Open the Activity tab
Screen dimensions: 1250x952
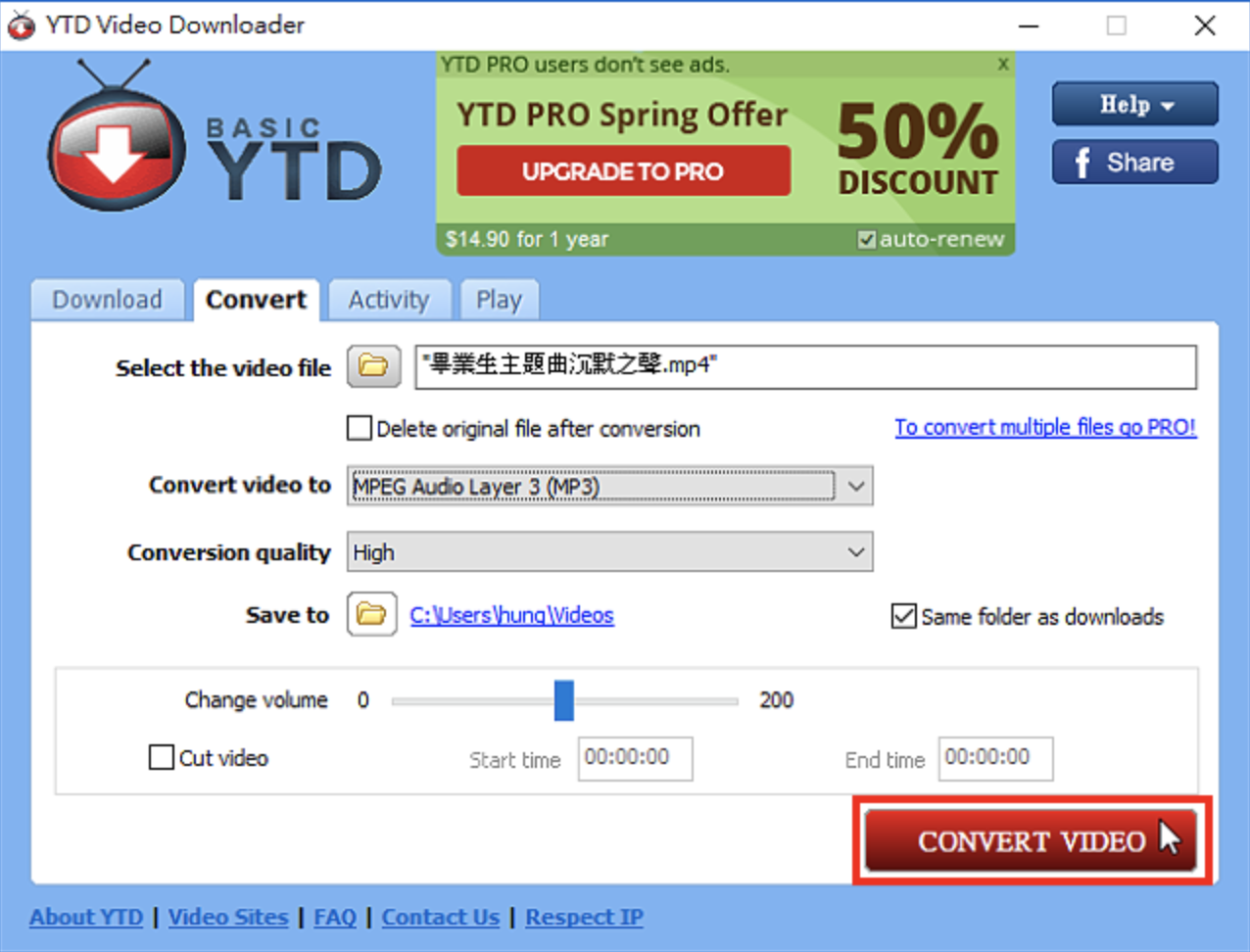tap(389, 300)
